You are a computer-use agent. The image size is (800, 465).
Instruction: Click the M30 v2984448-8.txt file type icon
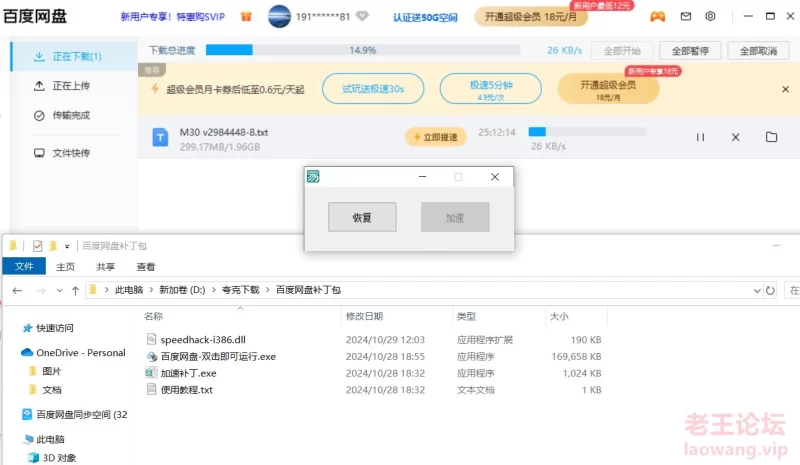[x=160, y=137]
